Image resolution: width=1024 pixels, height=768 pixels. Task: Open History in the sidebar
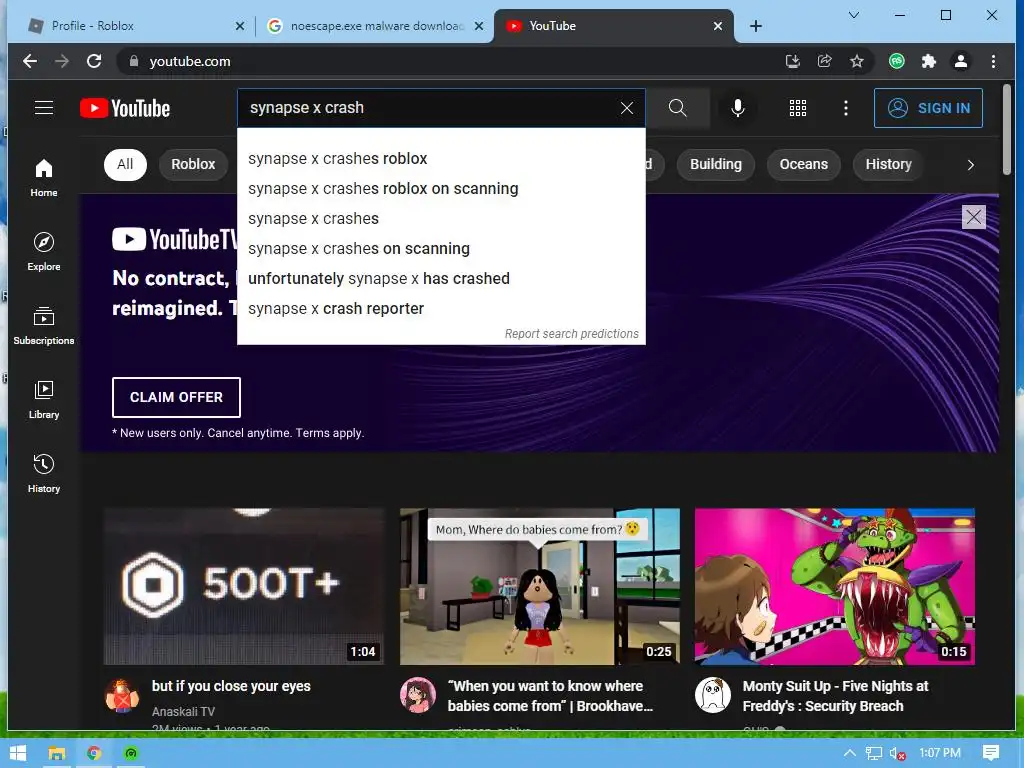pyautogui.click(x=44, y=473)
